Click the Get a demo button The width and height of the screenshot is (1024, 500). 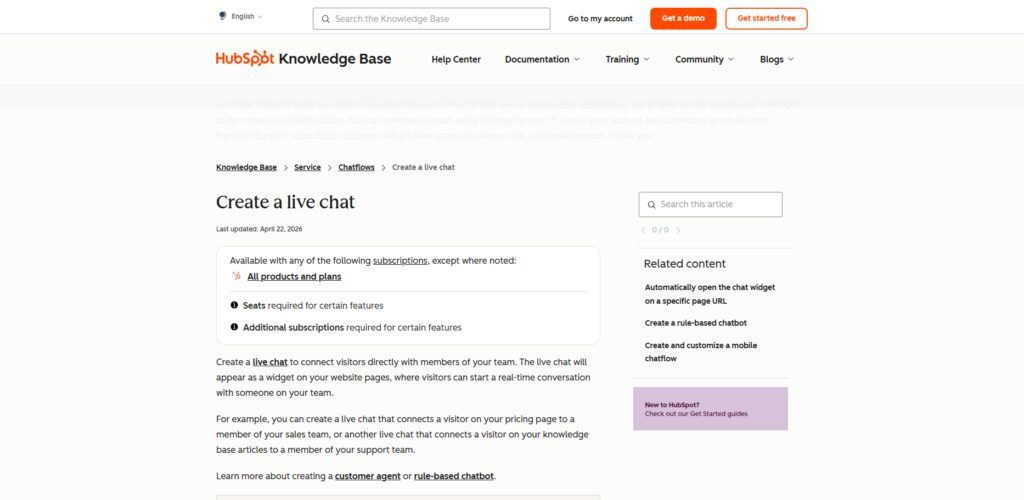[683, 18]
